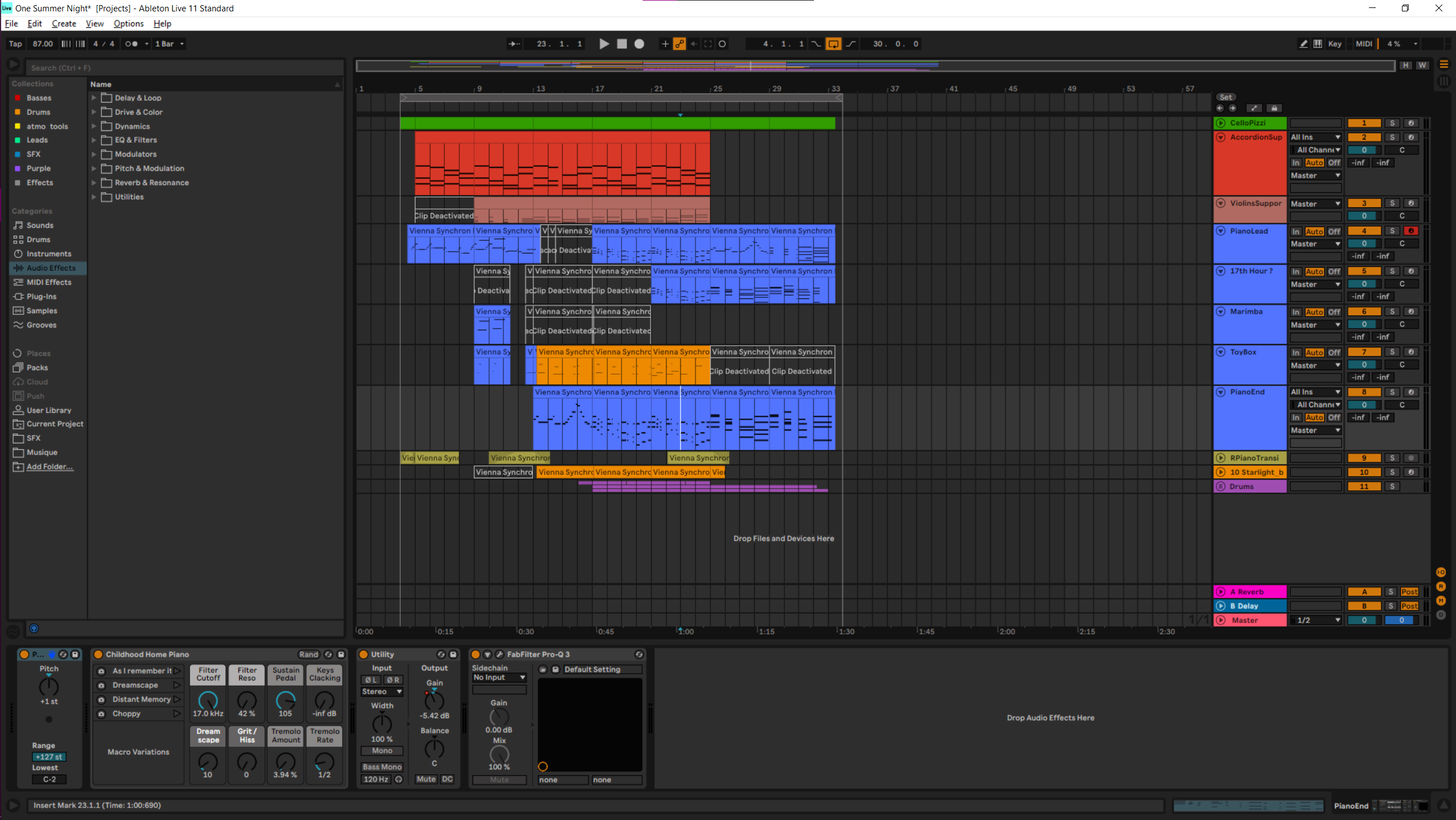Click the Play button in transport
1456x820 pixels.
click(604, 44)
